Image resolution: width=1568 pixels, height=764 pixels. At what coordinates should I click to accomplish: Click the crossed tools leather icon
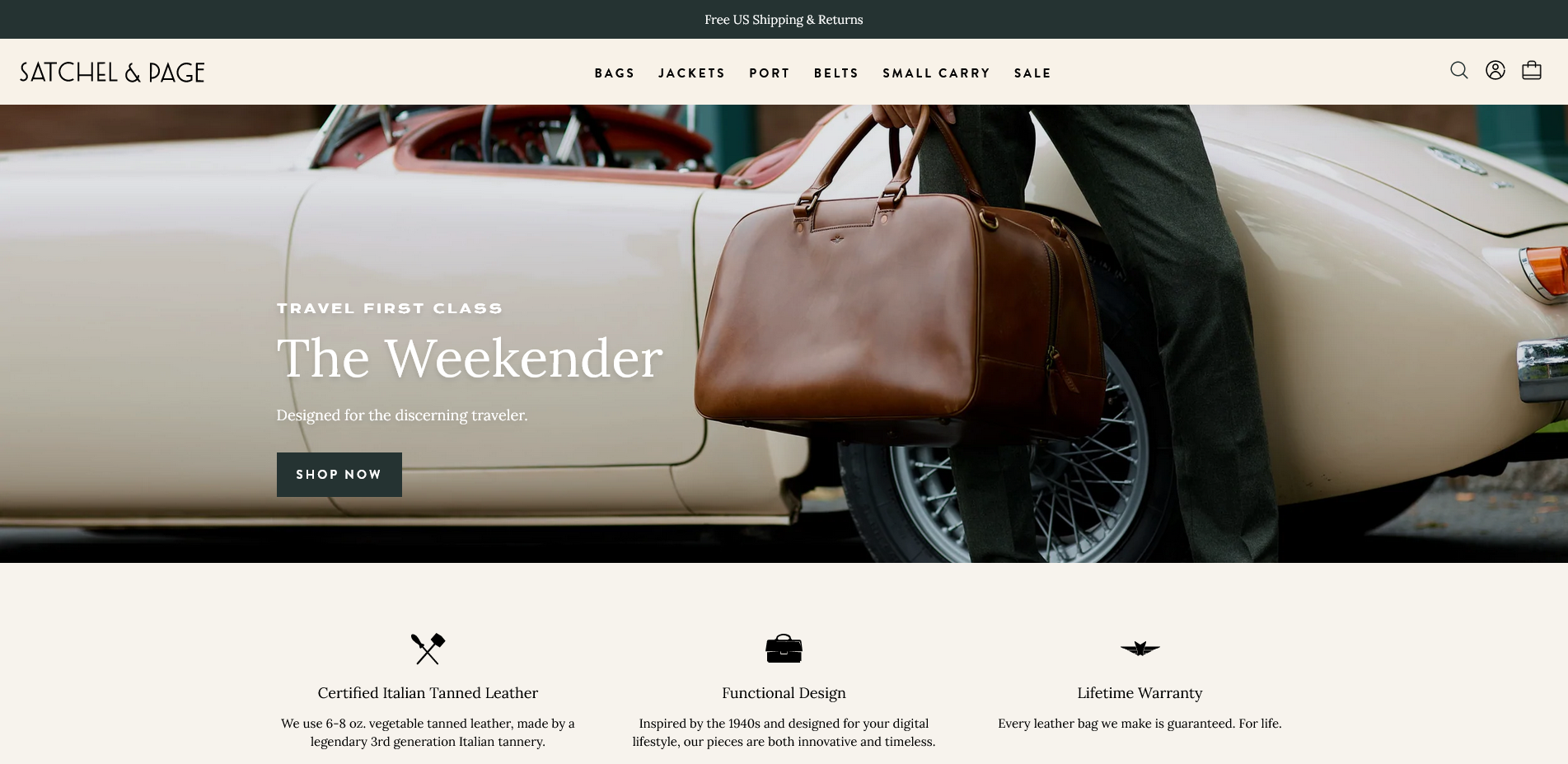(x=428, y=649)
